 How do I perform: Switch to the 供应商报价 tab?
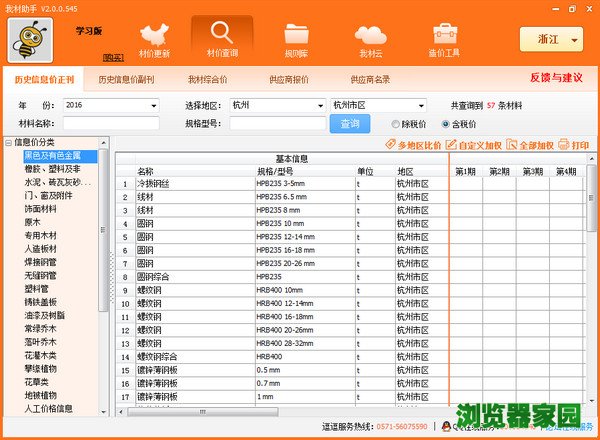point(288,78)
